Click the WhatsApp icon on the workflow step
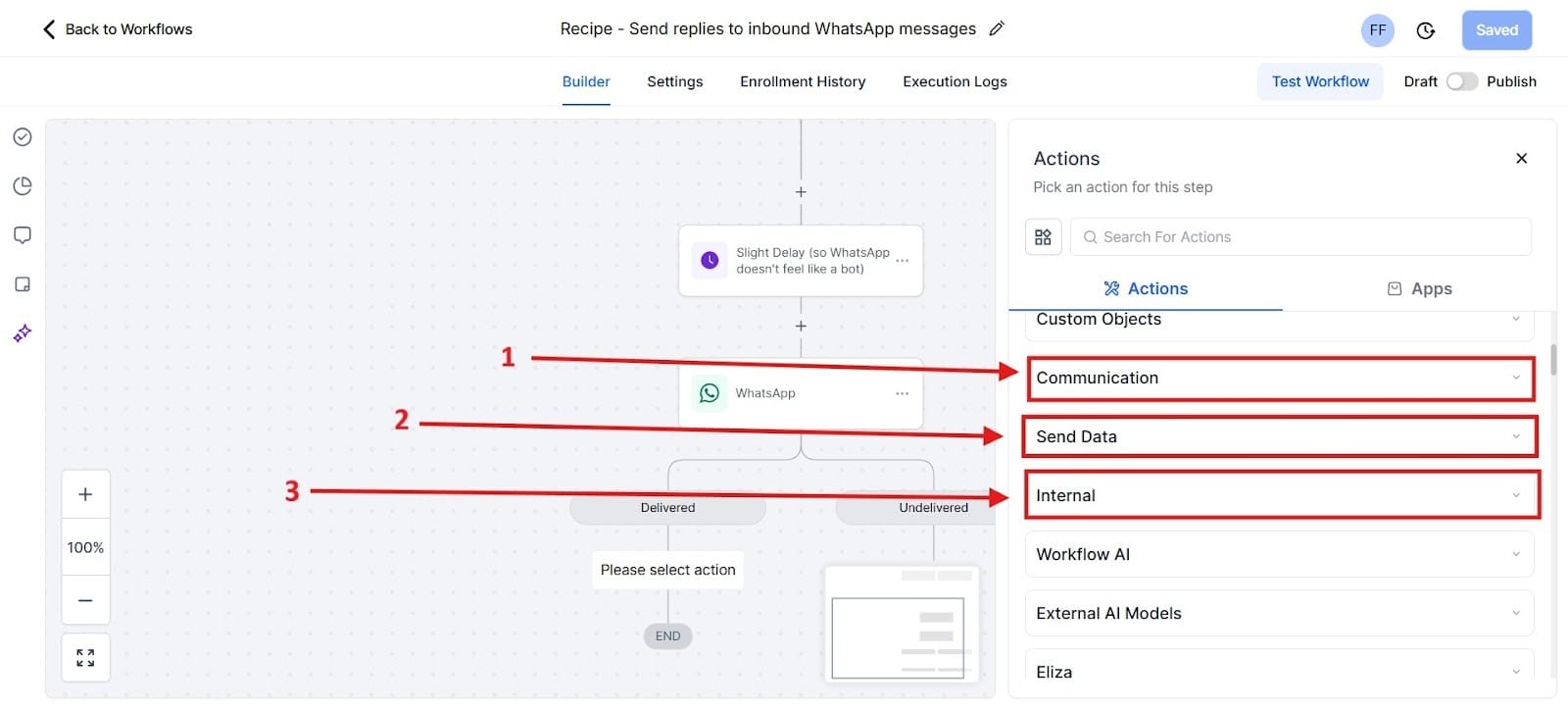This screenshot has height=709, width=1568. [x=709, y=393]
